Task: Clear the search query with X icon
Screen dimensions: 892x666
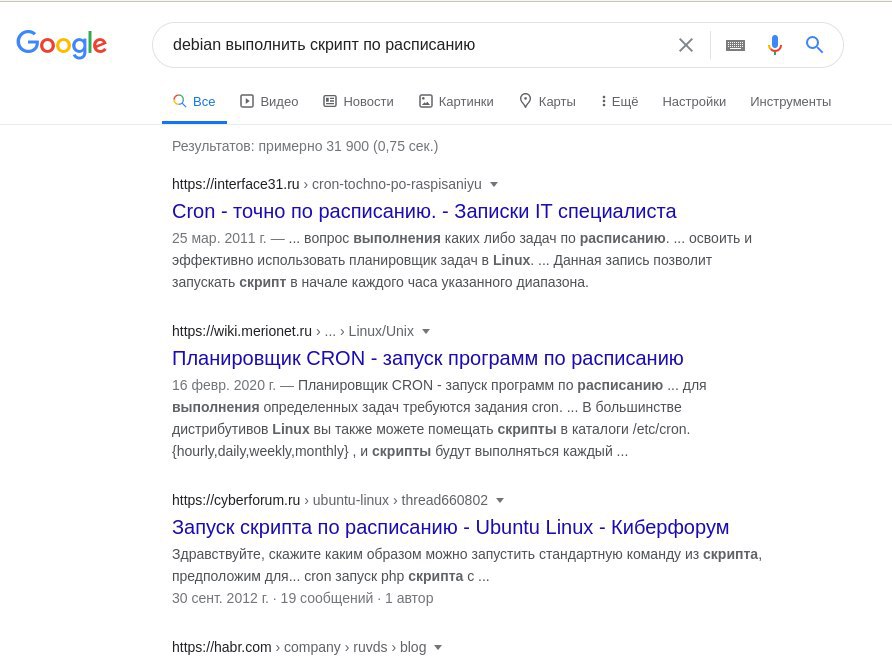Action: [685, 45]
